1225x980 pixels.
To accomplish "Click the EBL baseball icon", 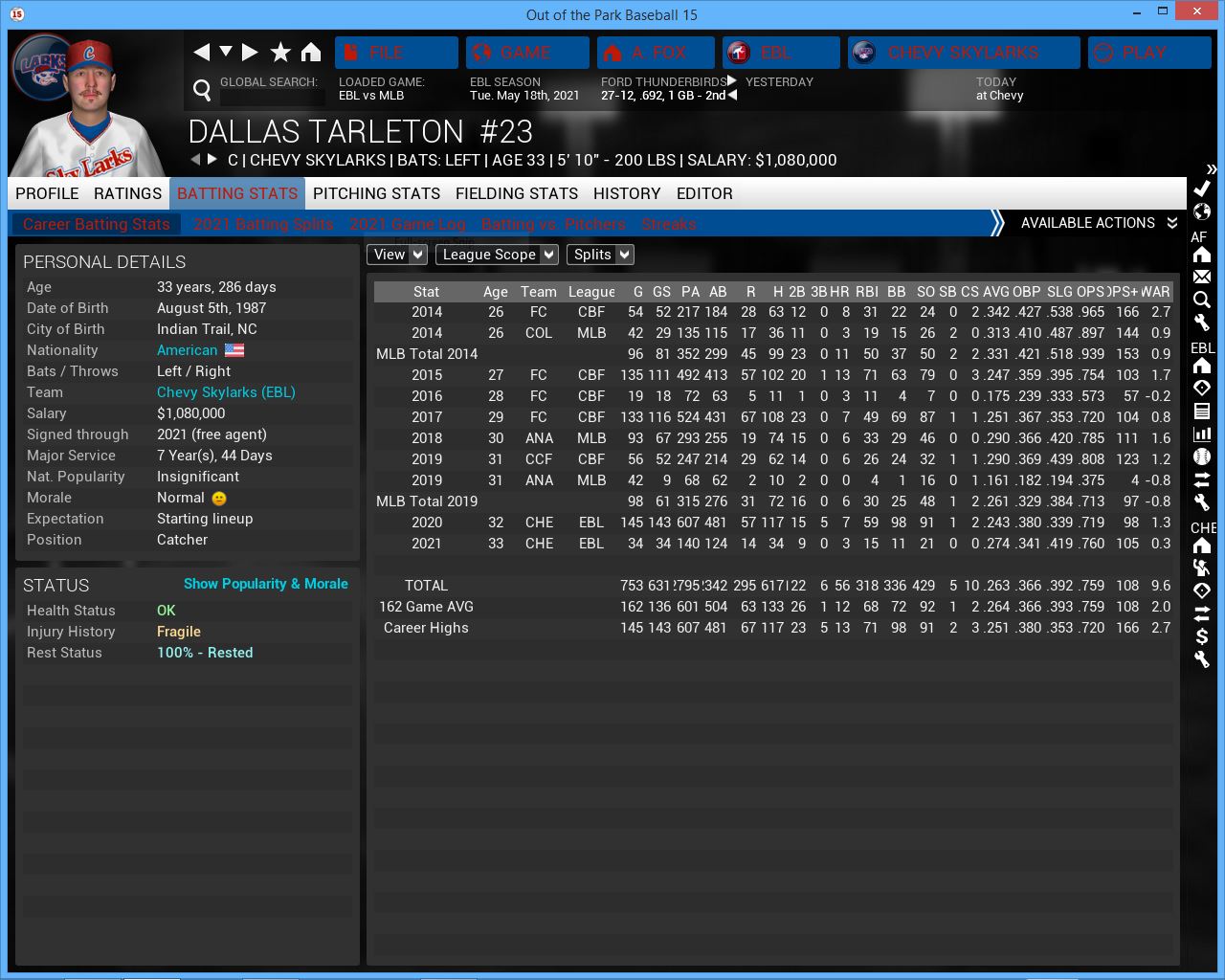I will tap(1202, 457).
